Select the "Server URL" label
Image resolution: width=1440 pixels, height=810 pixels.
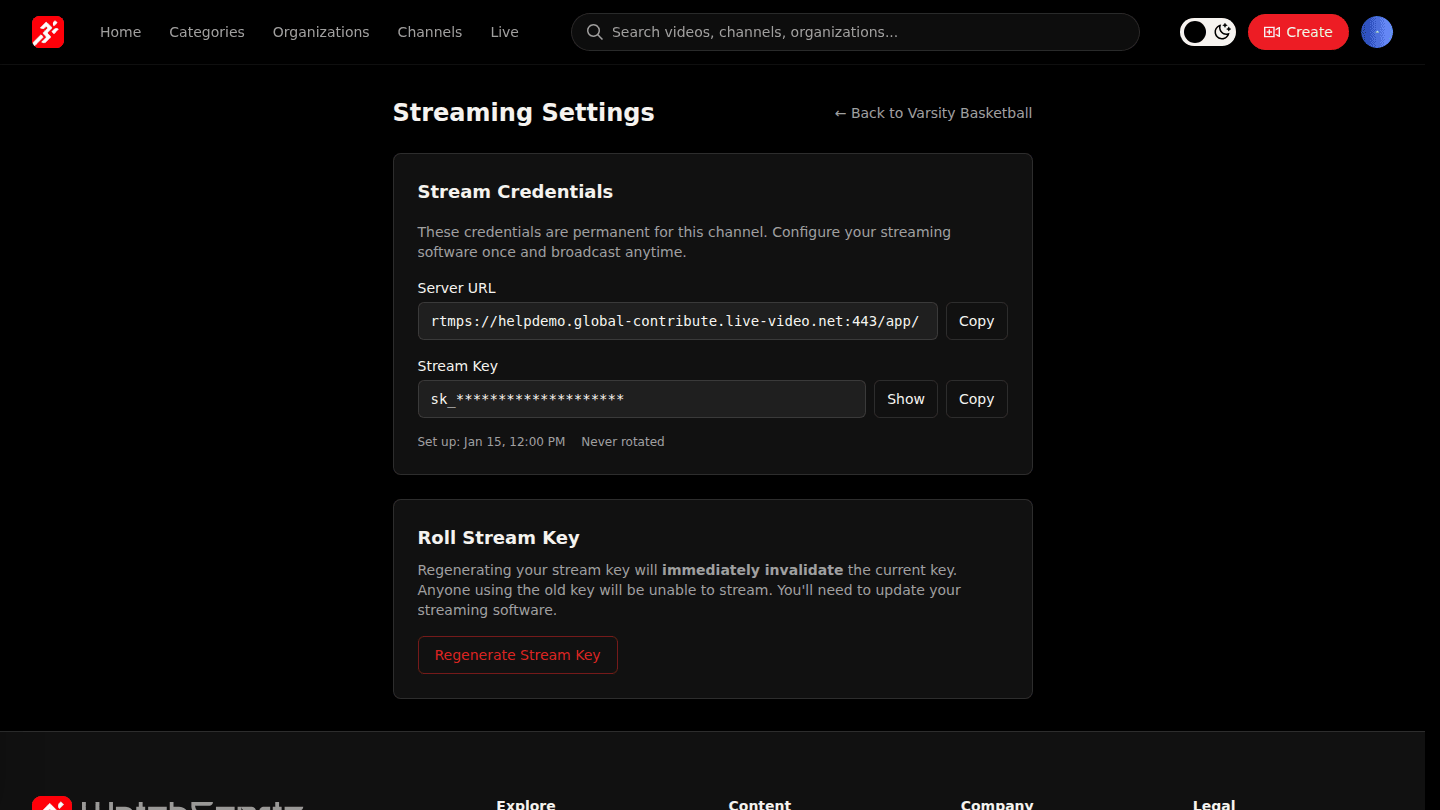tap(456, 288)
